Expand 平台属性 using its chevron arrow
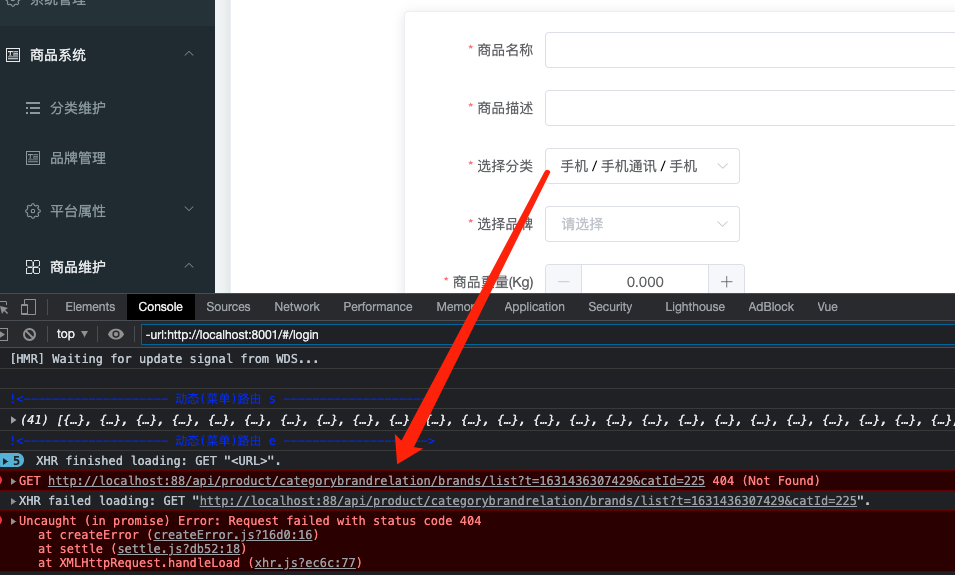 (x=189, y=209)
